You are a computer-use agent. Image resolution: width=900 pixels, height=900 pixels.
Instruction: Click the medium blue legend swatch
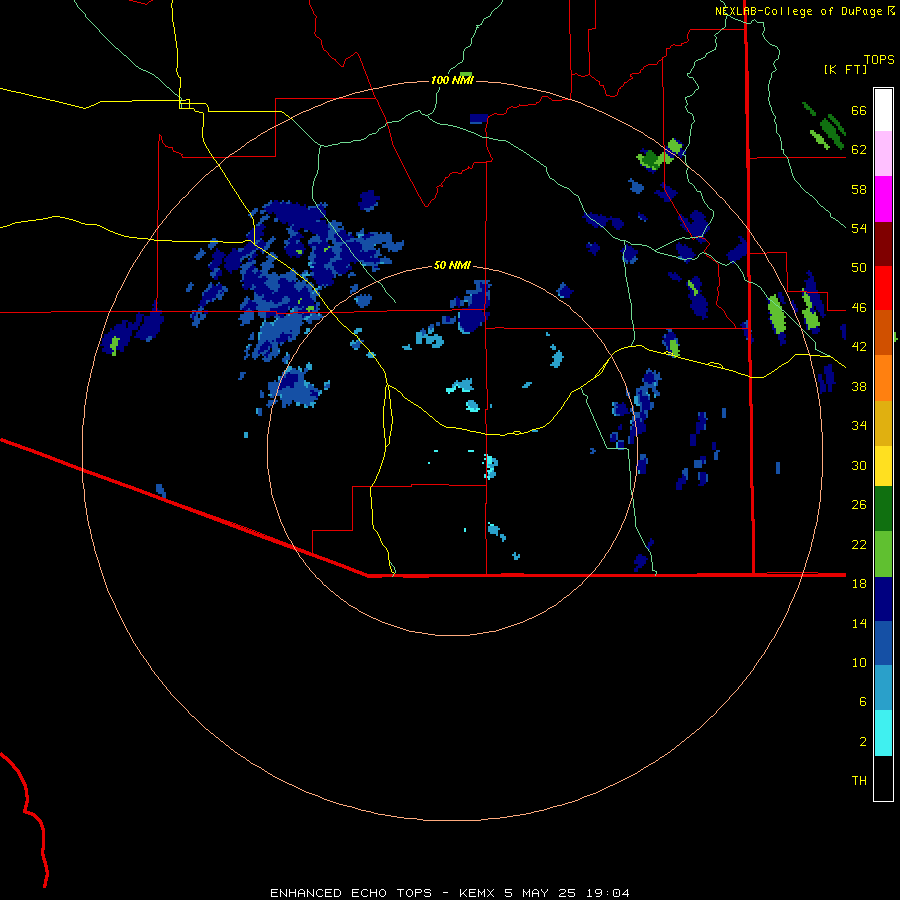tap(883, 643)
